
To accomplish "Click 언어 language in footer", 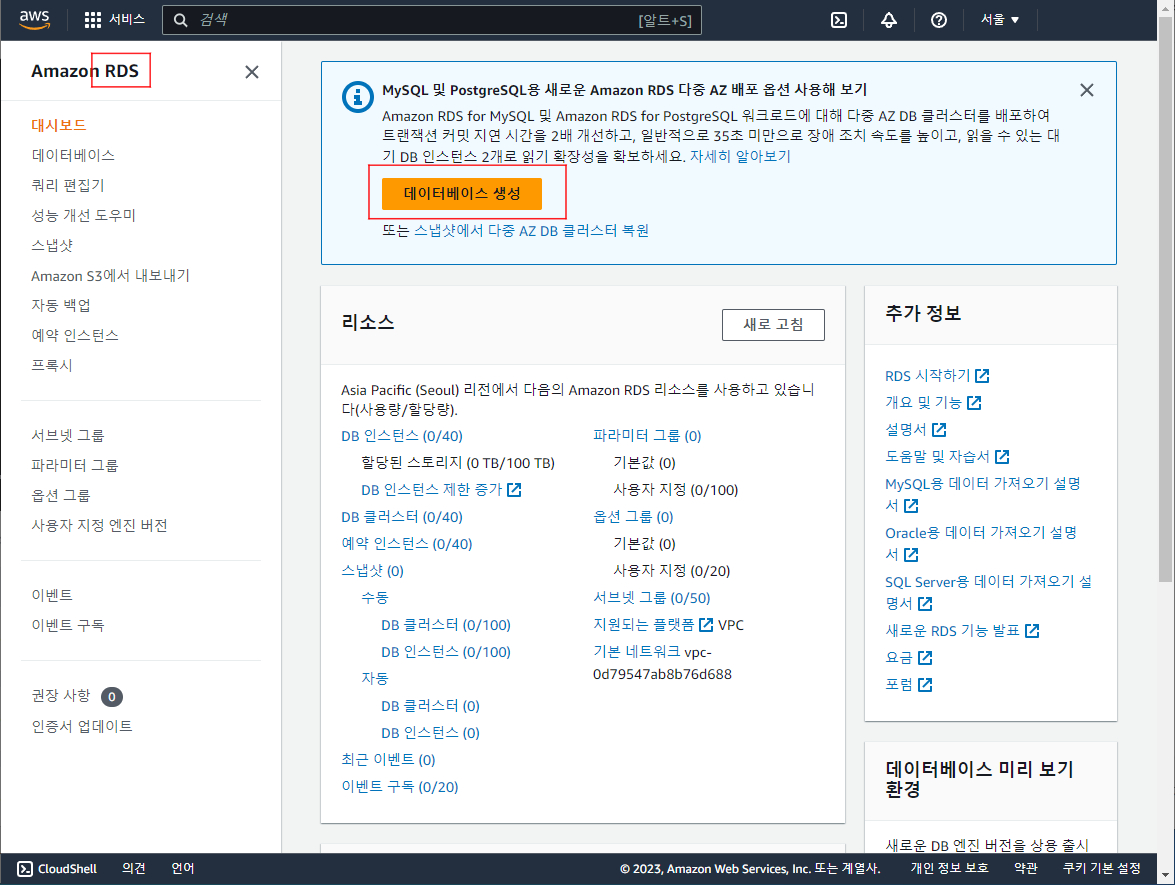I will [x=183, y=868].
